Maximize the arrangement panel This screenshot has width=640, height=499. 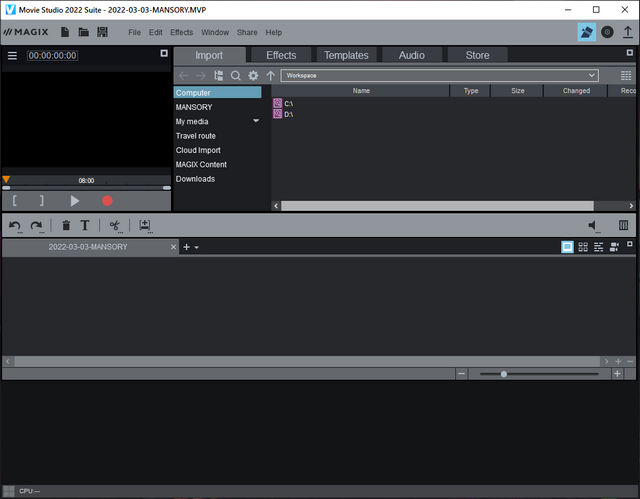pos(629,244)
